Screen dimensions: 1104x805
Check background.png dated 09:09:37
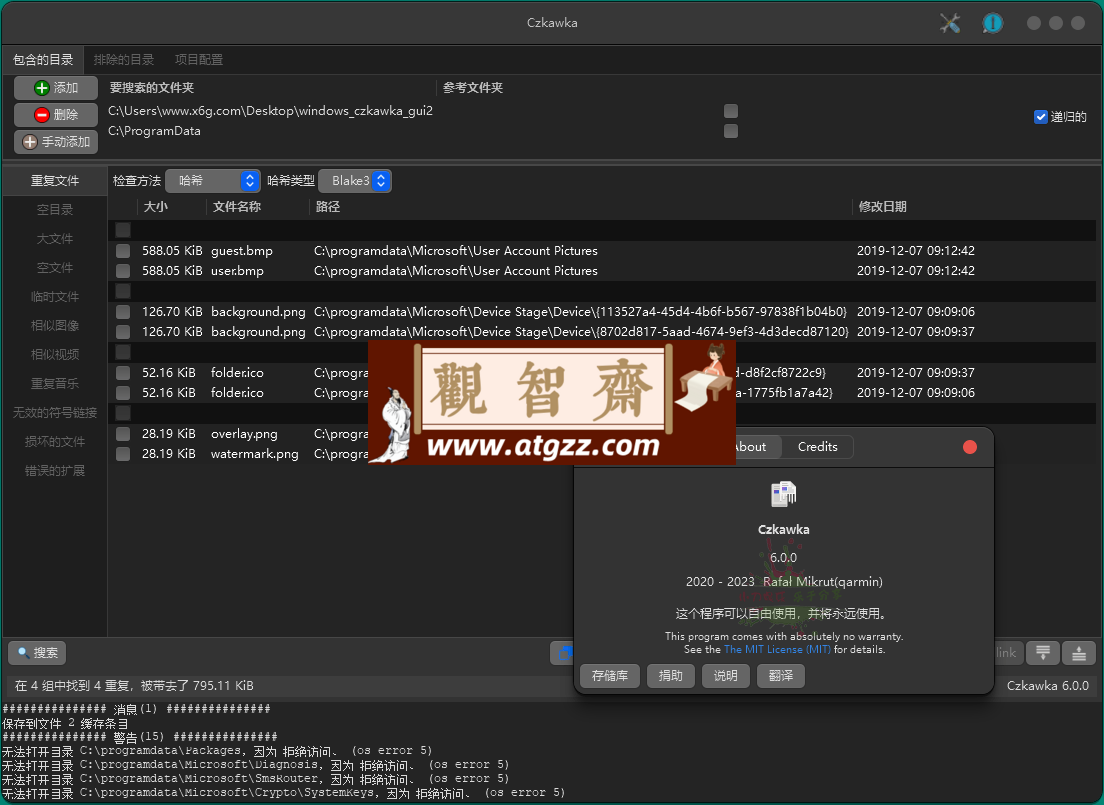(123, 332)
